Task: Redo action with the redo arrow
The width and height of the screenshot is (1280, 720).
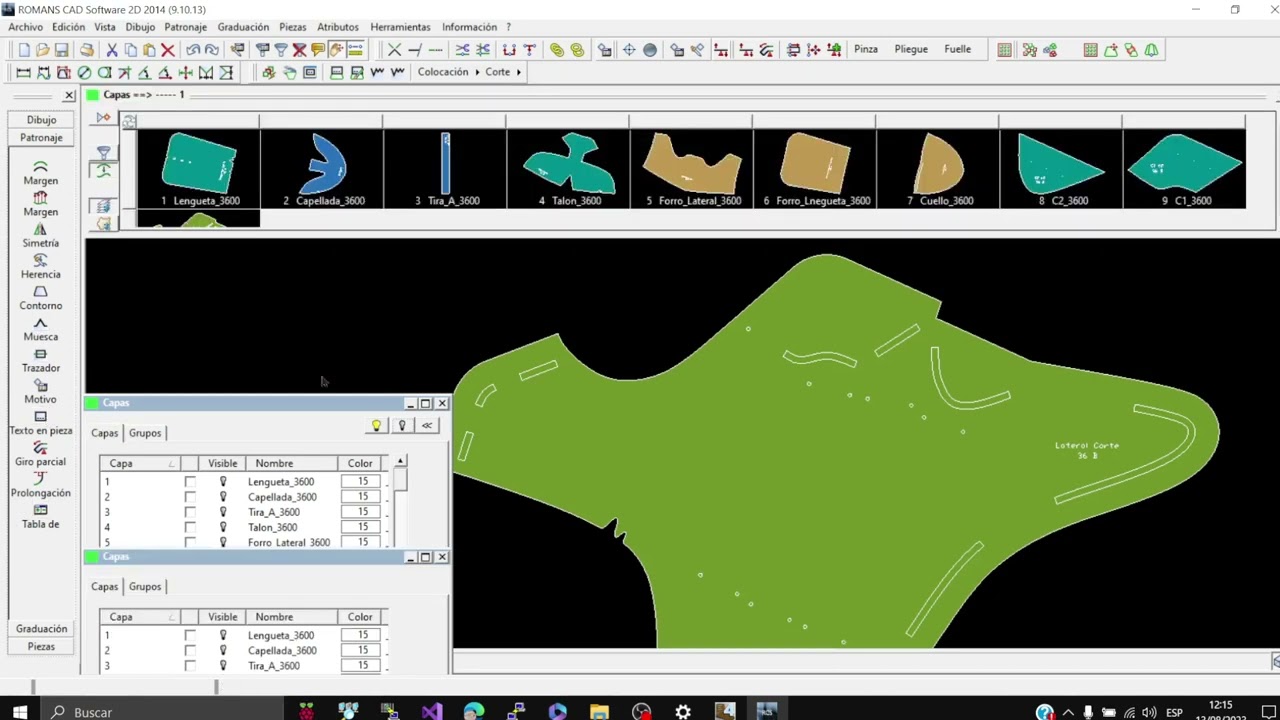Action: [212, 50]
